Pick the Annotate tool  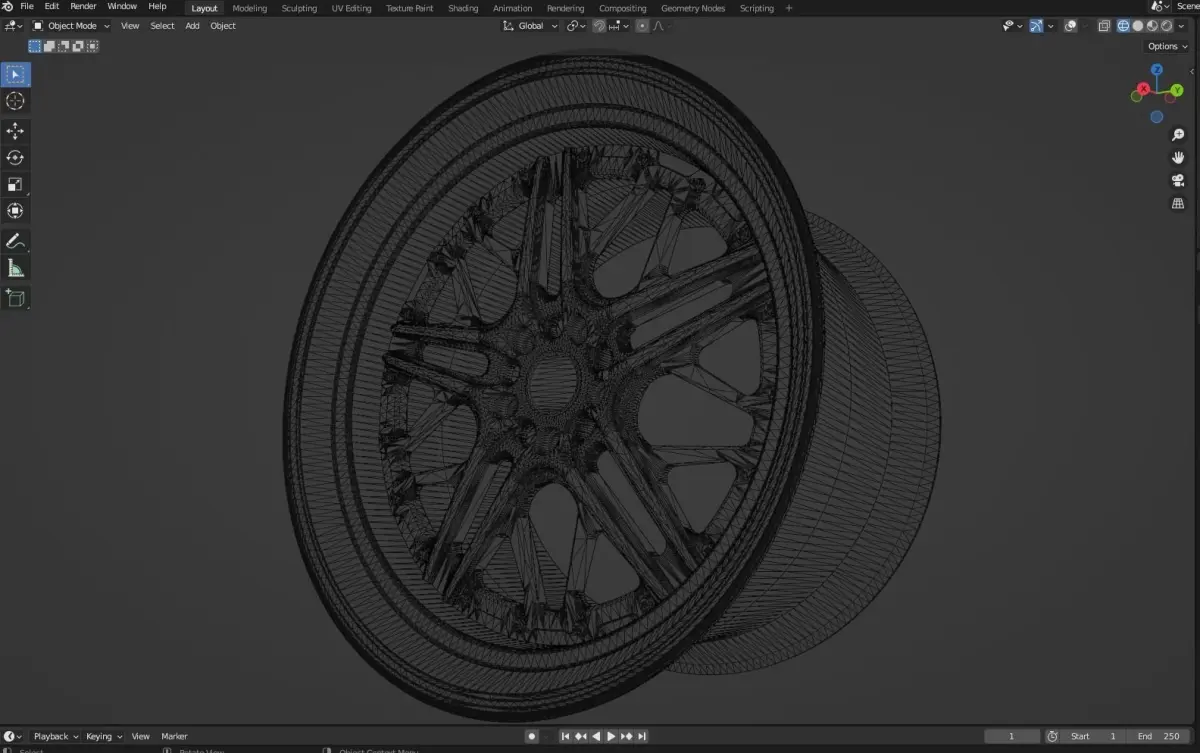tap(15, 241)
